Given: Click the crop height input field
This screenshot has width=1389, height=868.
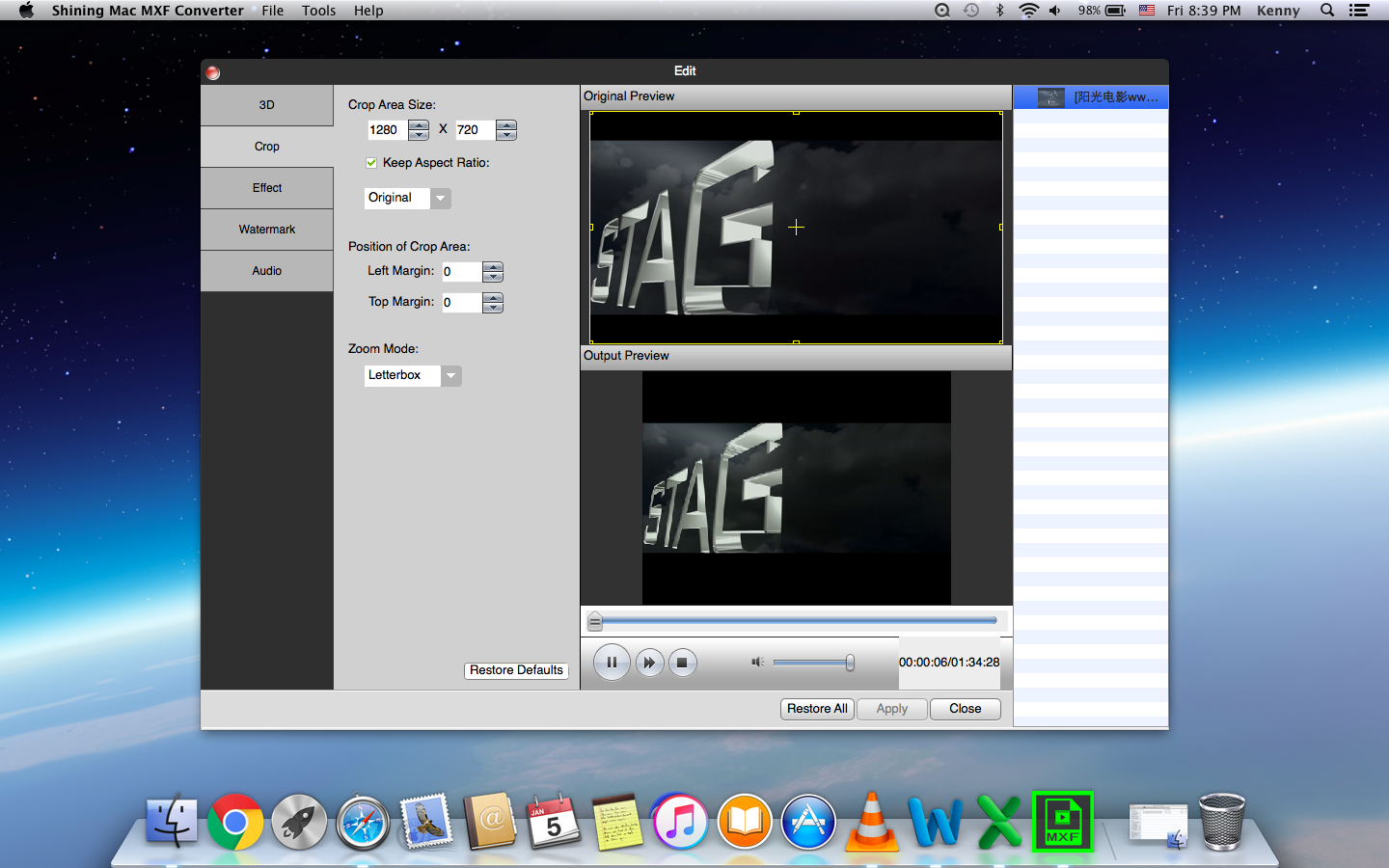Looking at the screenshot, I should (x=474, y=130).
